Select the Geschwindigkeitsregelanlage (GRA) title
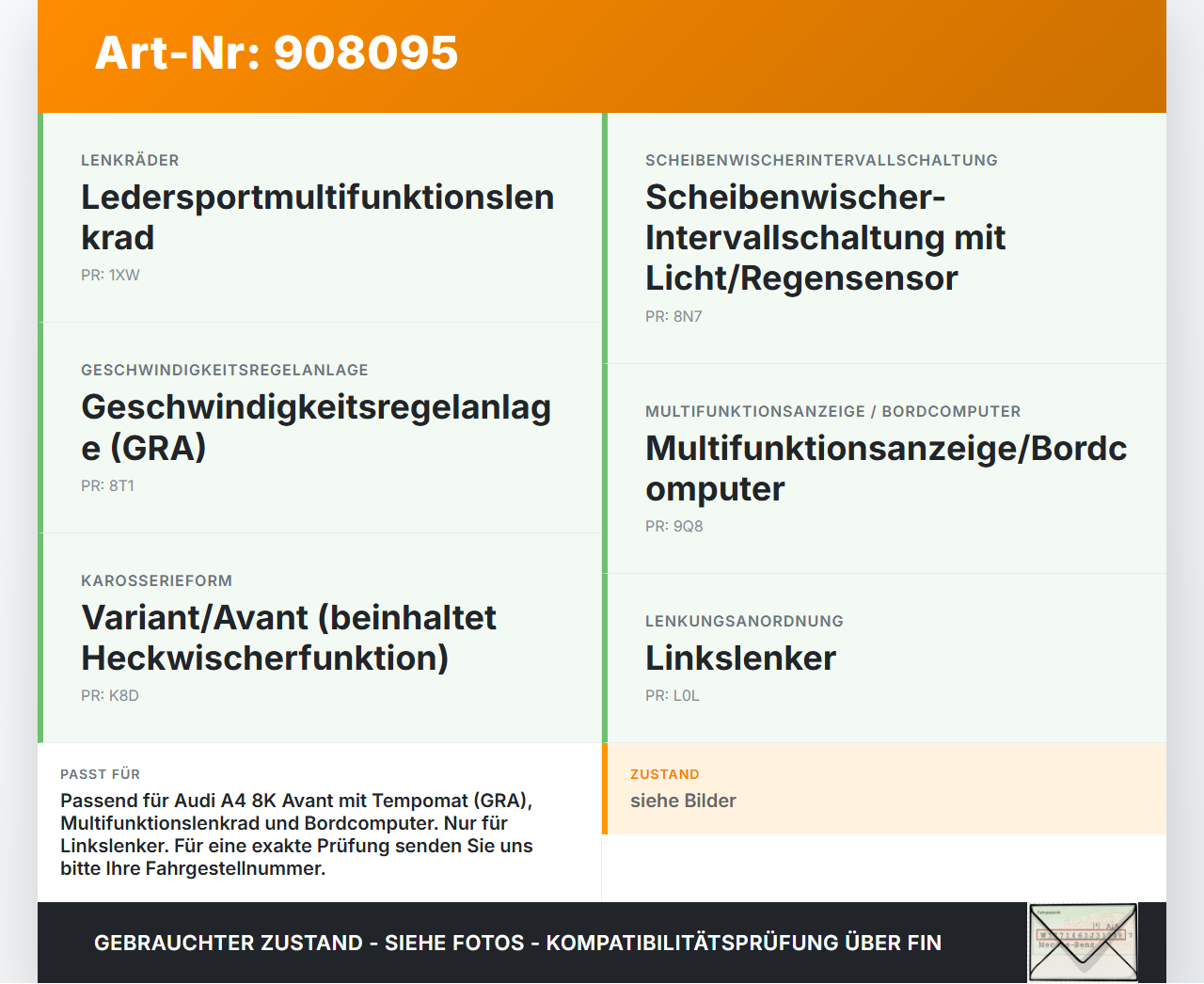 pyautogui.click(x=316, y=427)
